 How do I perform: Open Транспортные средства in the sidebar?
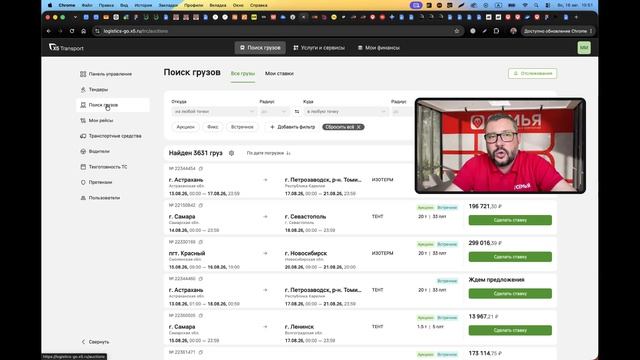click(x=111, y=136)
